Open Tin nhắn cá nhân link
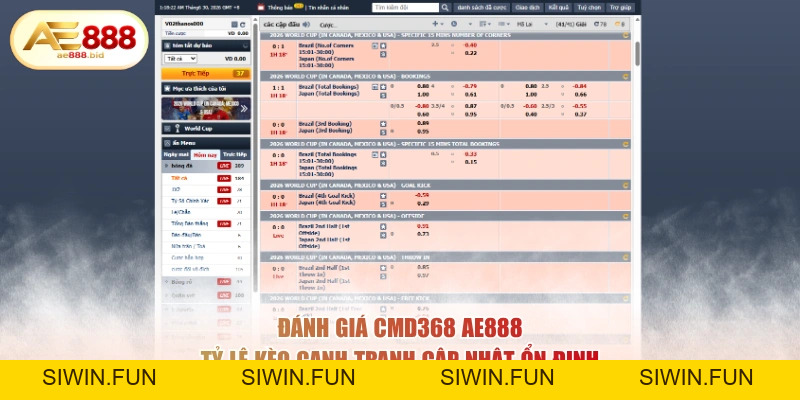Viewport: 800px width, 400px height. pyautogui.click(x=329, y=8)
